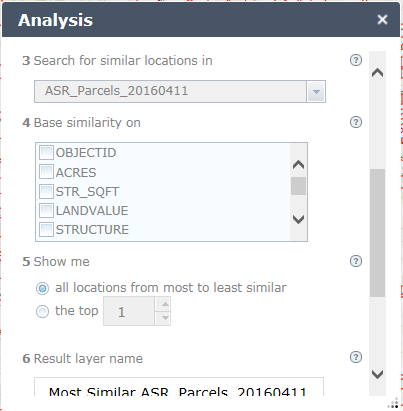Increase the top count with up spinner
Image resolution: width=403 pixels, height=411 pixels.
[165, 304]
